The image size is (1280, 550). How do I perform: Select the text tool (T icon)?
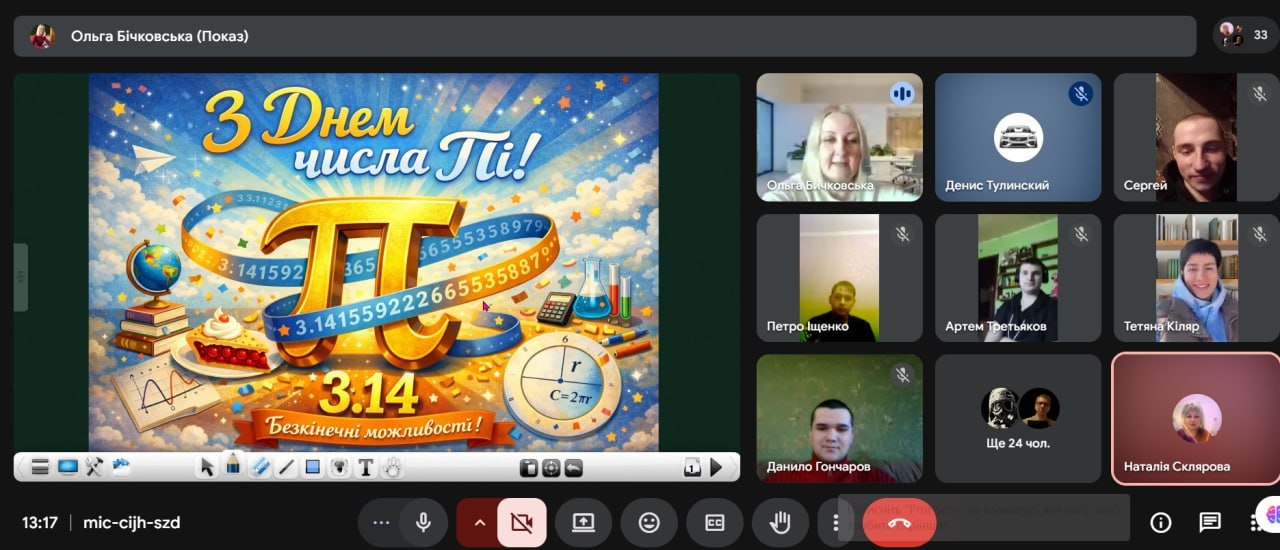(x=366, y=467)
